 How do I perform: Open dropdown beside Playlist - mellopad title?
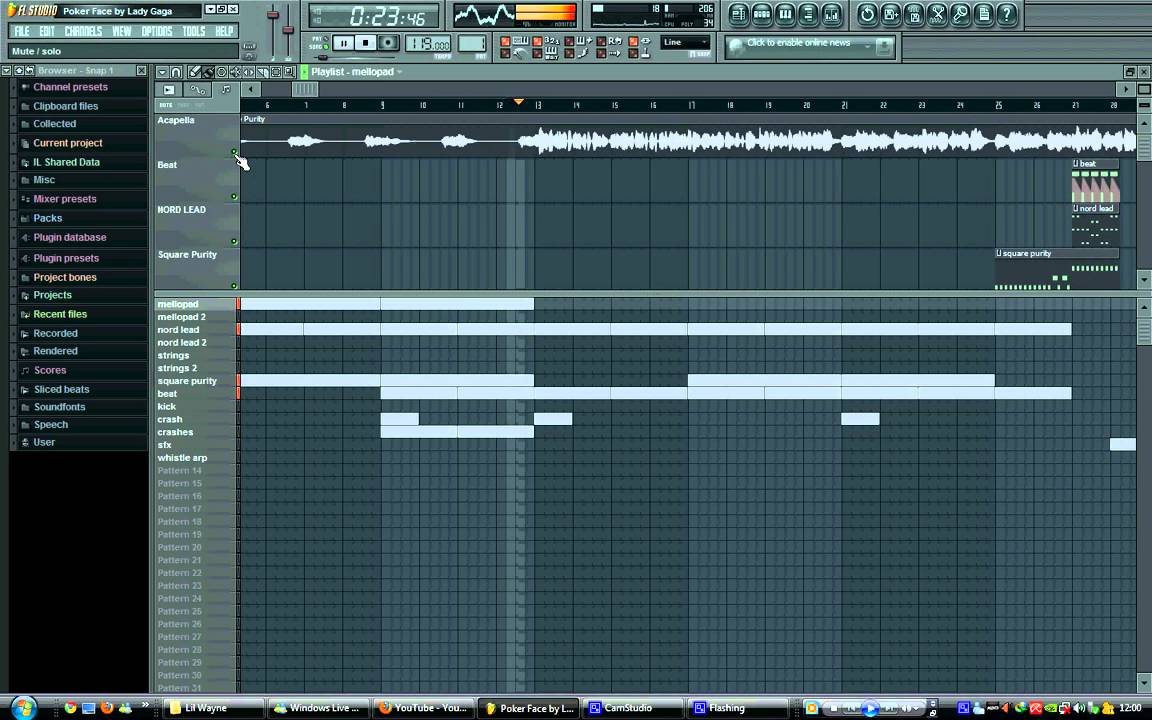400,72
